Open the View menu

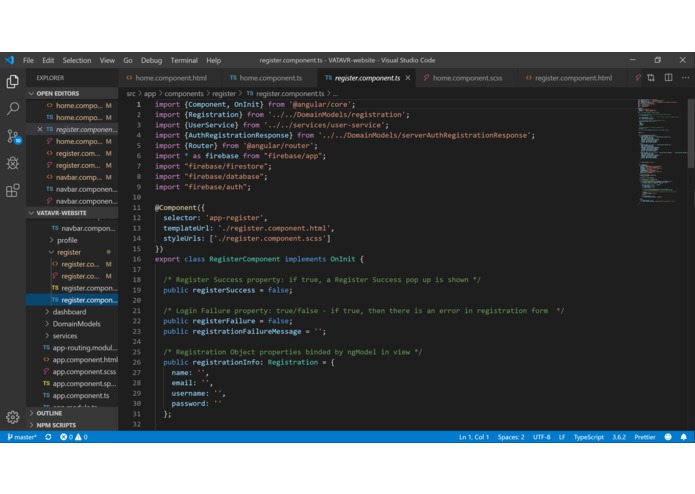click(107, 60)
